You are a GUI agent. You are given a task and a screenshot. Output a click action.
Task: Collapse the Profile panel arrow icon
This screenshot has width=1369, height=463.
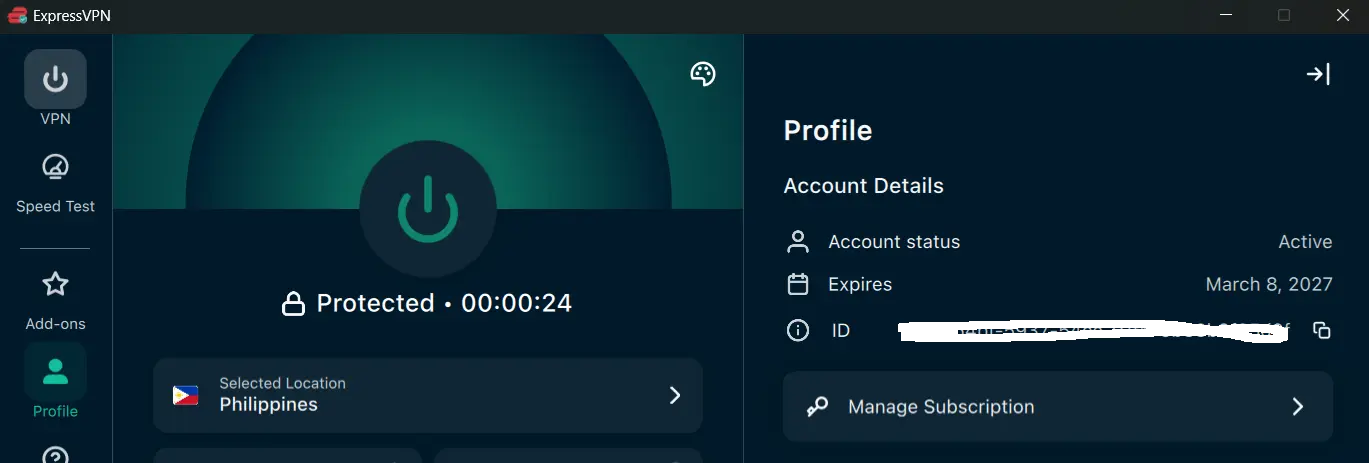[x=1318, y=74]
